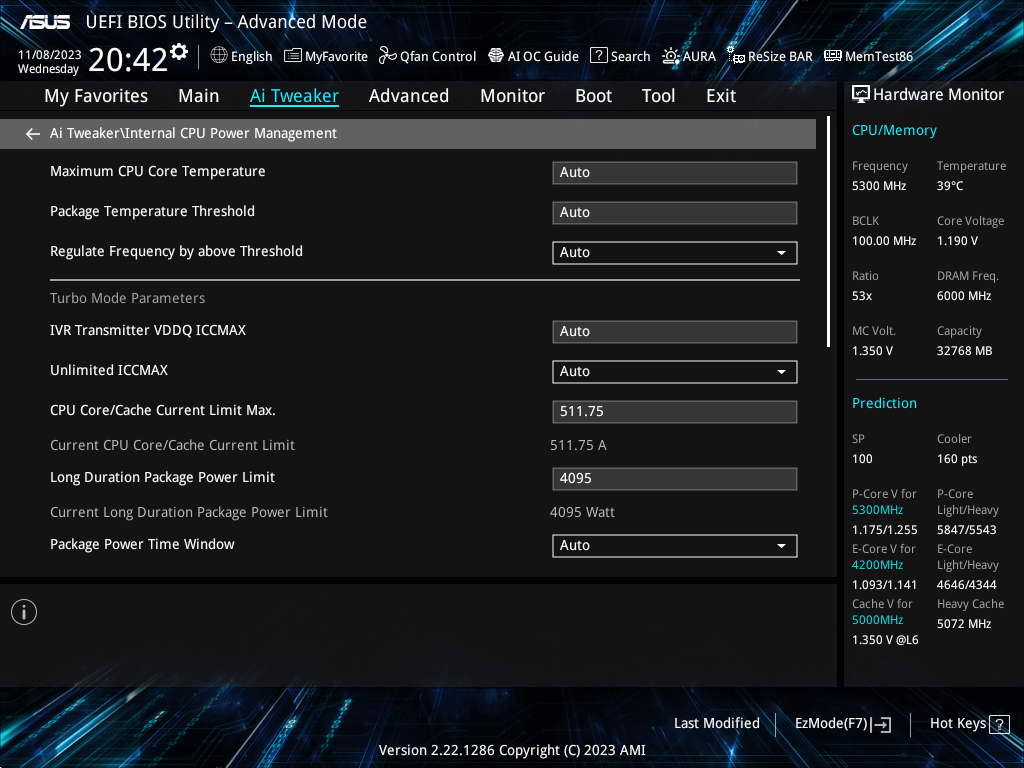The height and width of the screenshot is (768, 1024).
Task: Click the EzMode exit arrow icon
Action: (881, 724)
